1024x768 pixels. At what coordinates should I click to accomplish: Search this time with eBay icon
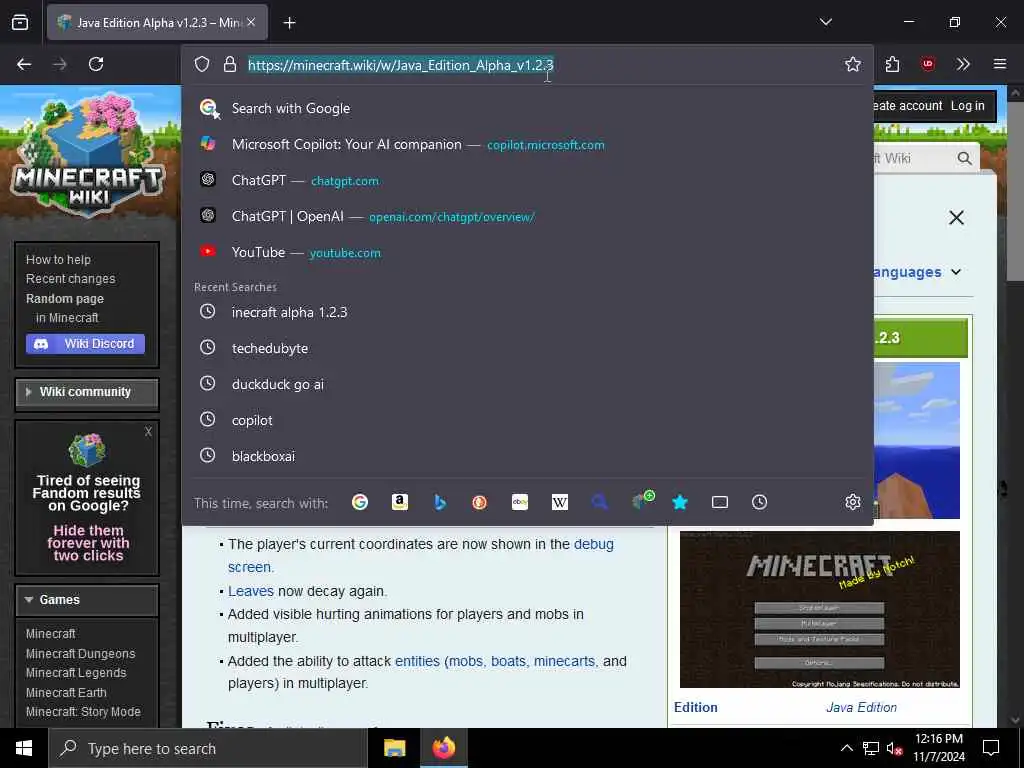(520, 502)
